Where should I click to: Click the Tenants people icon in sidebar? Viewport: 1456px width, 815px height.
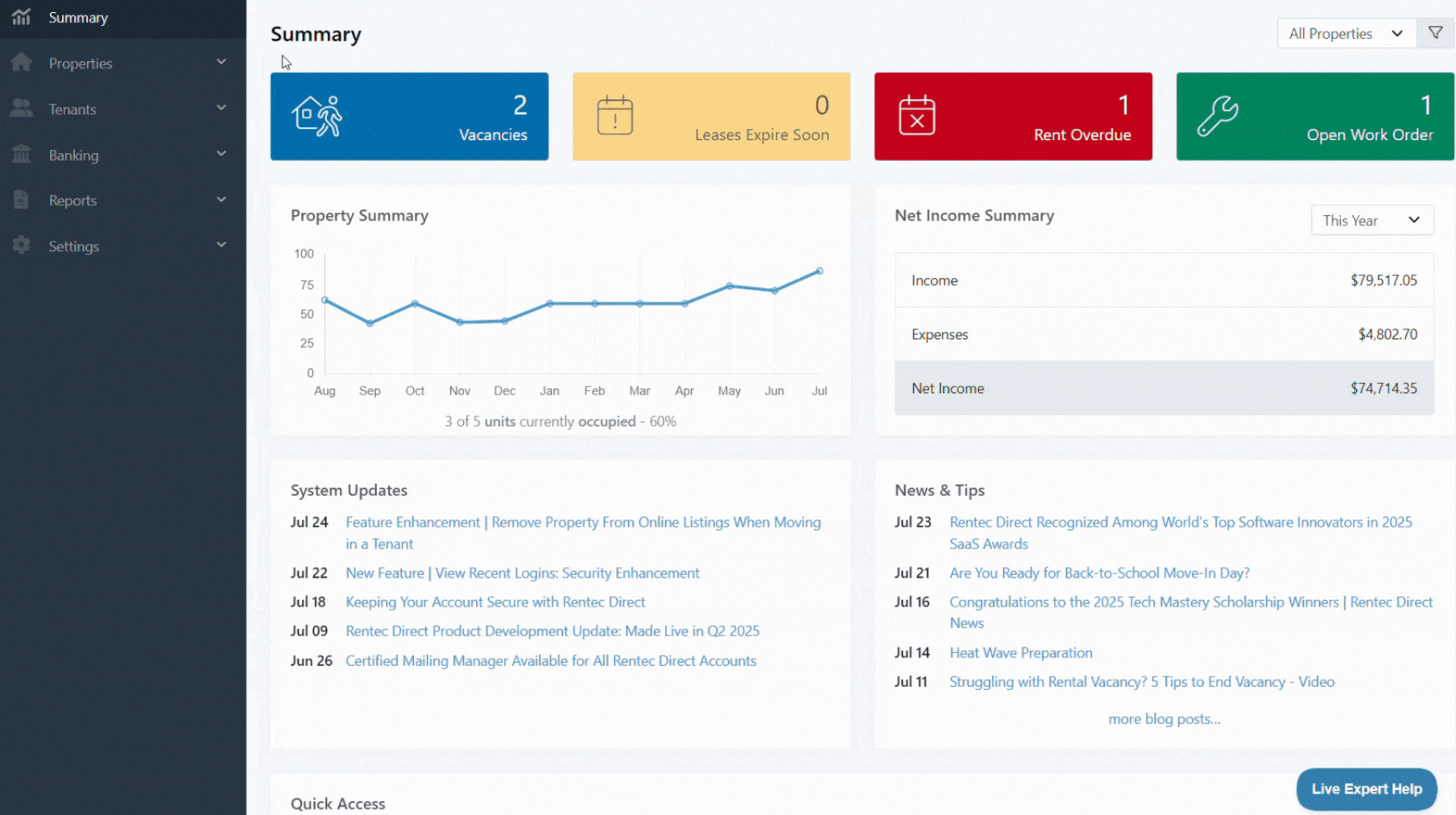pos(22,109)
